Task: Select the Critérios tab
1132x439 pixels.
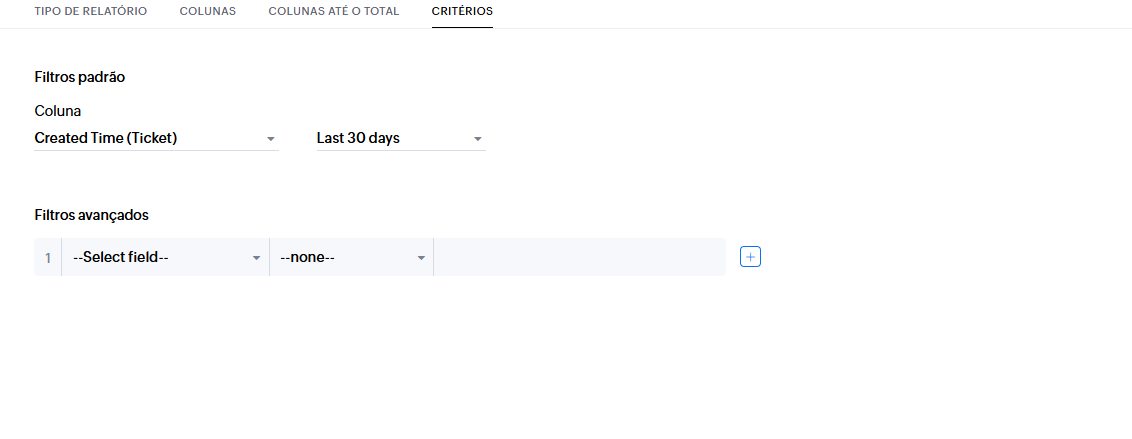Action: click(462, 11)
